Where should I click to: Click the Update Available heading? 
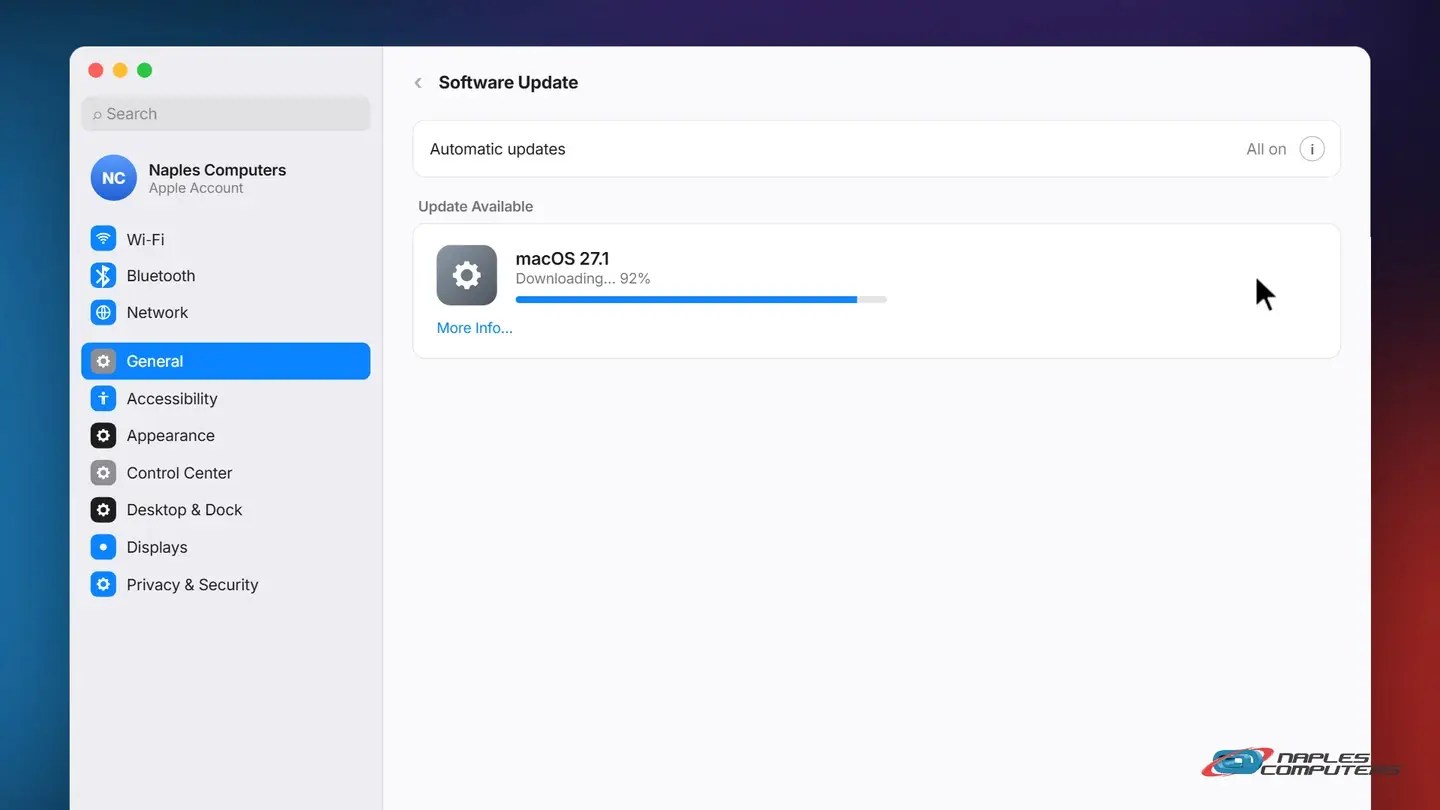[x=476, y=207]
